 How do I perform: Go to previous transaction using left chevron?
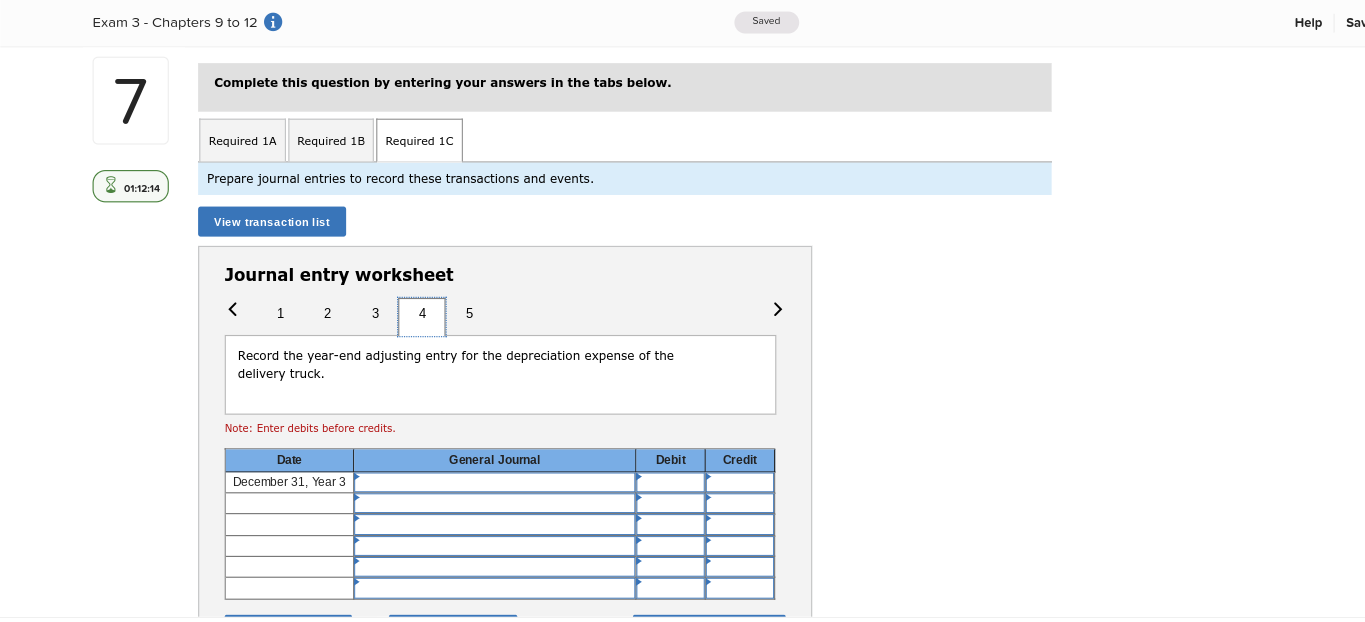pos(232,309)
